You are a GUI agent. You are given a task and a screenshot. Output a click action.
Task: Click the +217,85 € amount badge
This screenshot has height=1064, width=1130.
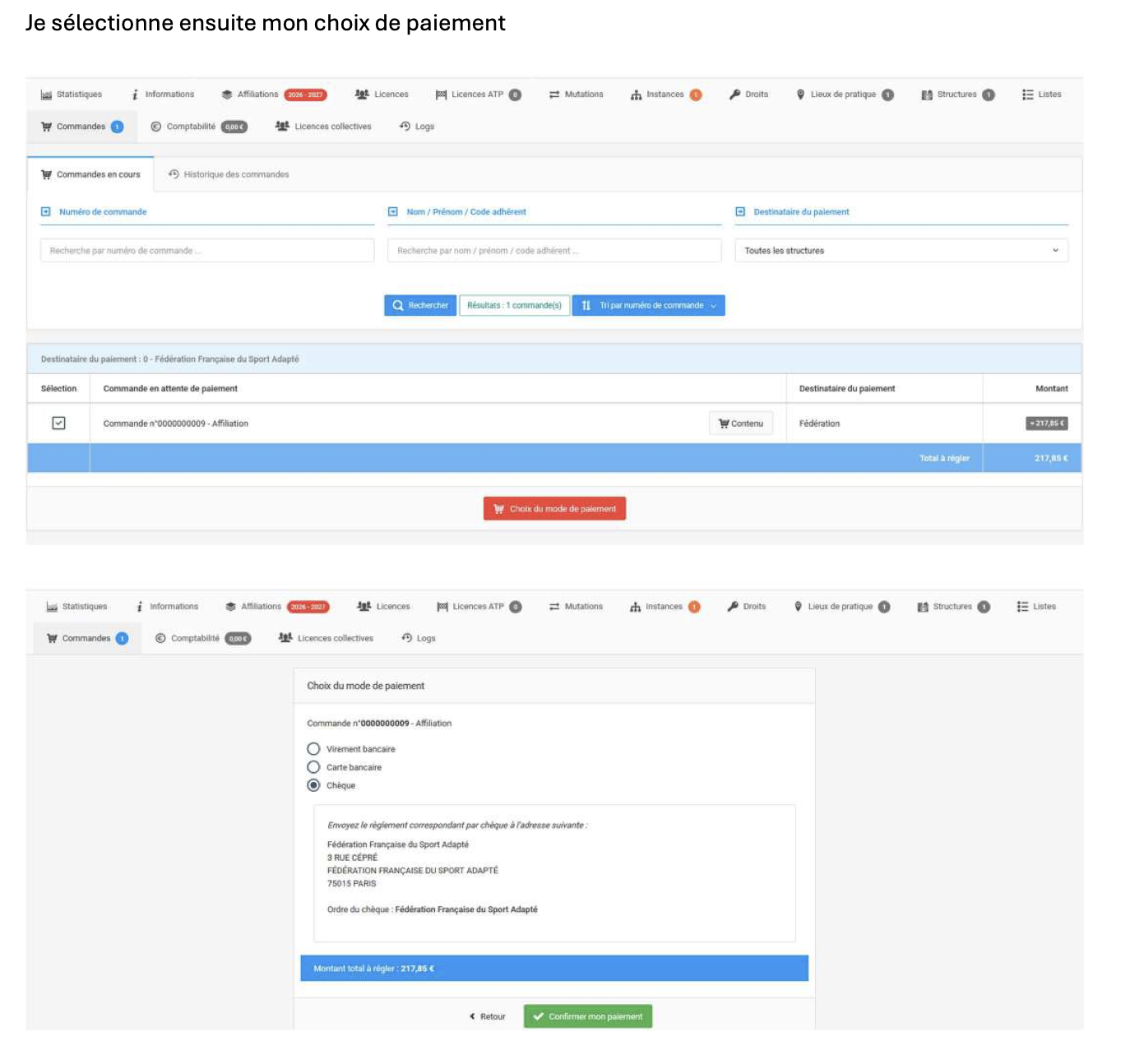pyautogui.click(x=1046, y=423)
